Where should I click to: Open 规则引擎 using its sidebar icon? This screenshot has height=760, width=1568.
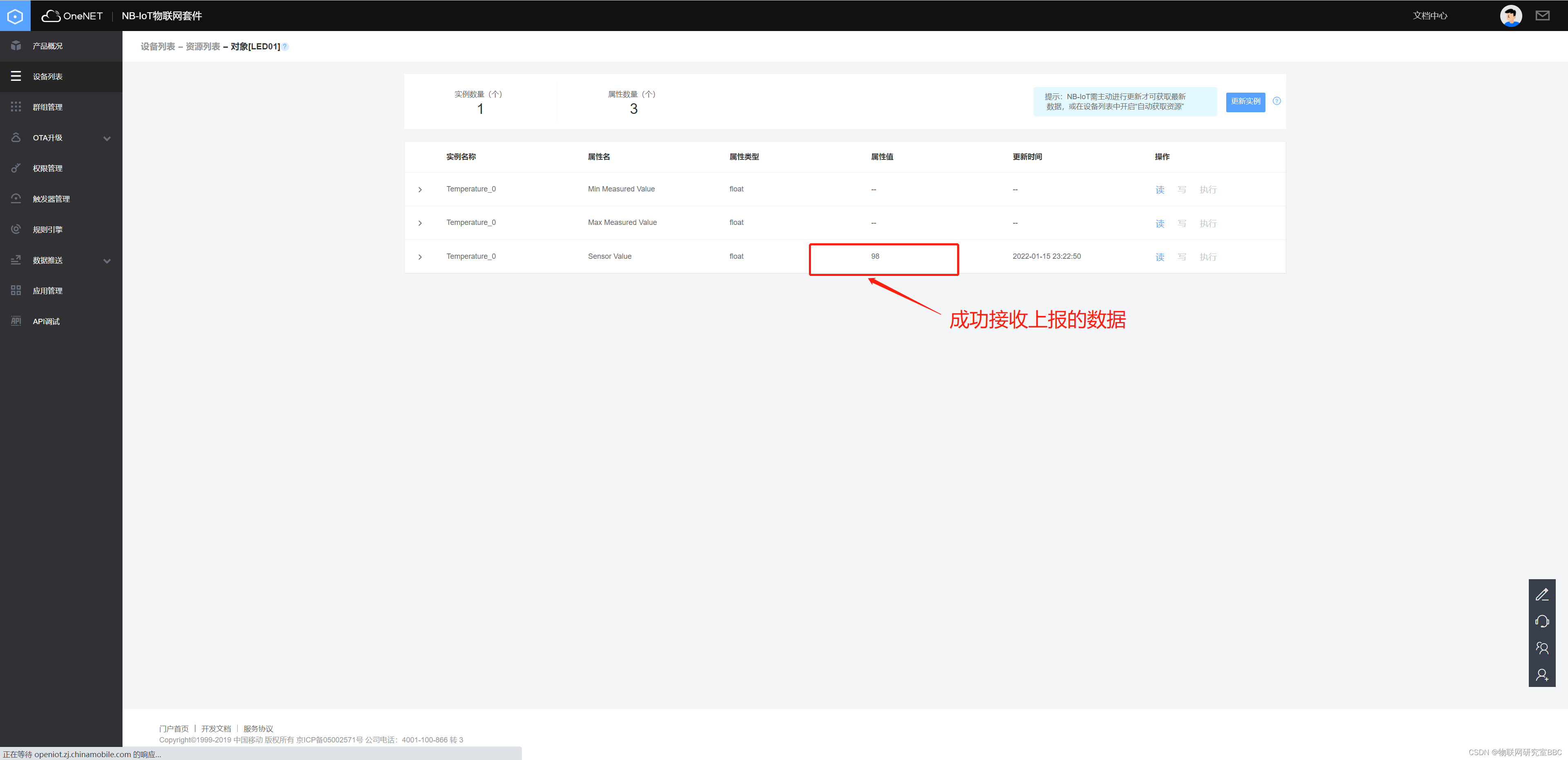[x=16, y=229]
